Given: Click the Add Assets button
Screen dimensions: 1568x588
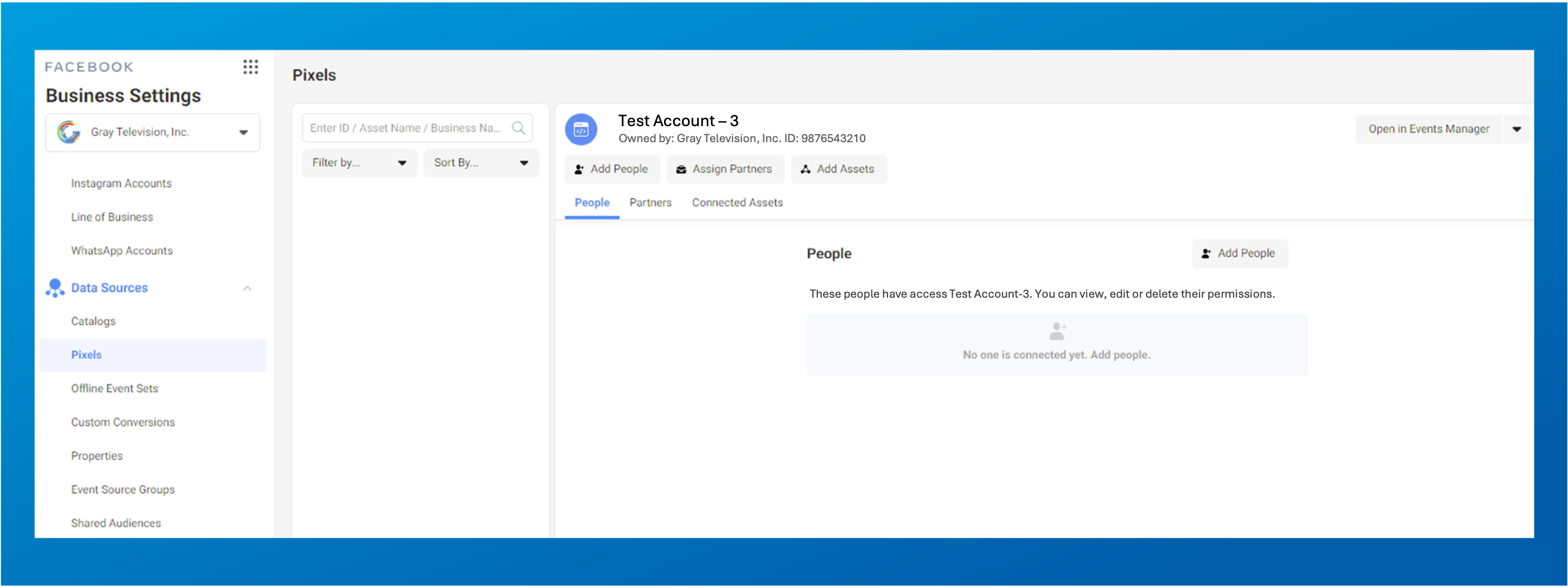Looking at the screenshot, I should coord(839,169).
